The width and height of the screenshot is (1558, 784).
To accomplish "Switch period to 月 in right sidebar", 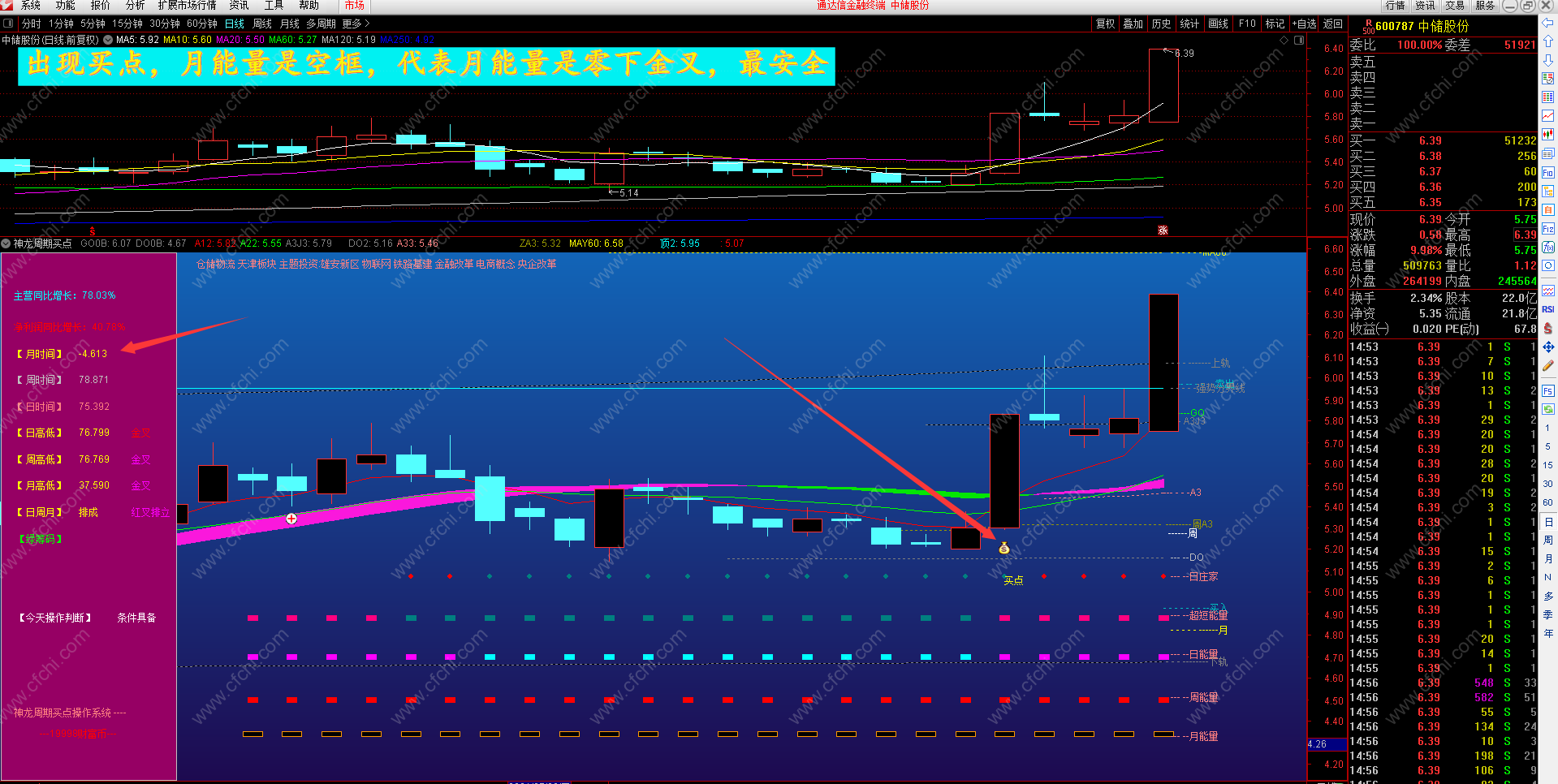I will coord(1548,558).
